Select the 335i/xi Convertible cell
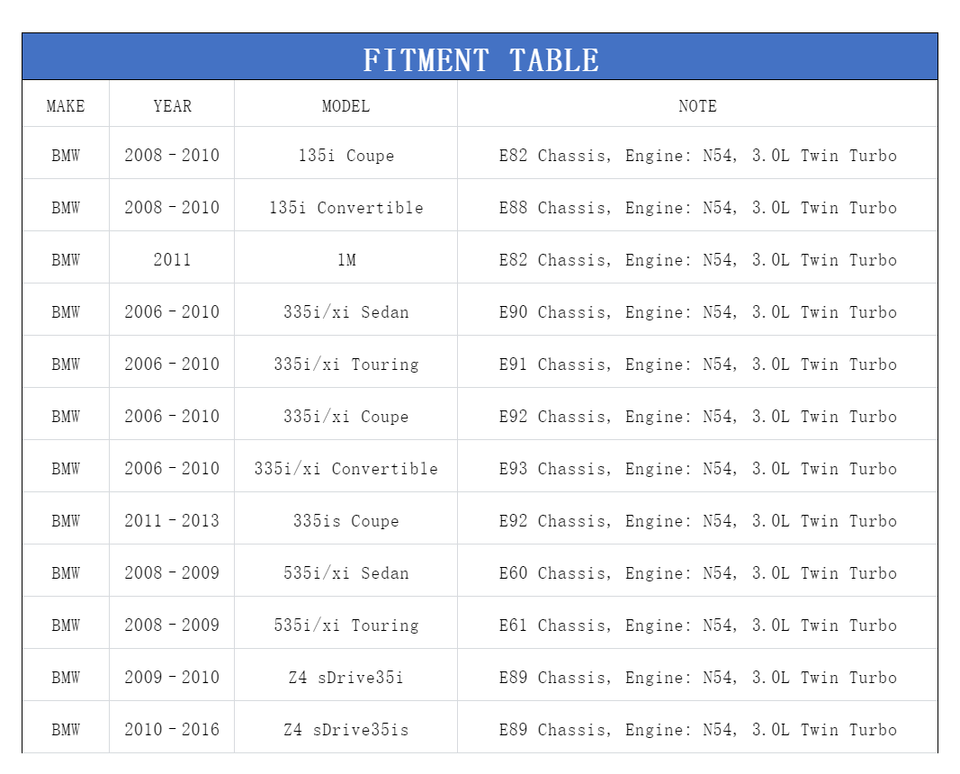The image size is (960, 774). [x=346, y=469]
